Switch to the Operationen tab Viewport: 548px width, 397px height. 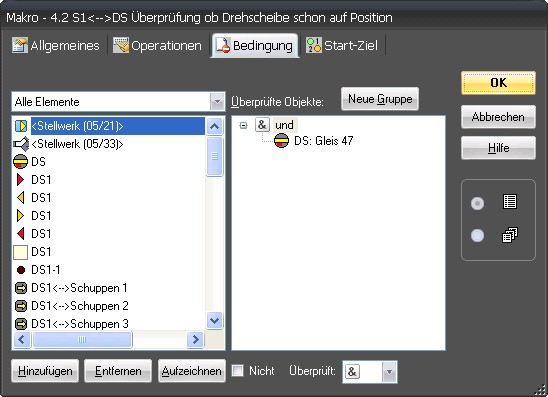pos(157,46)
